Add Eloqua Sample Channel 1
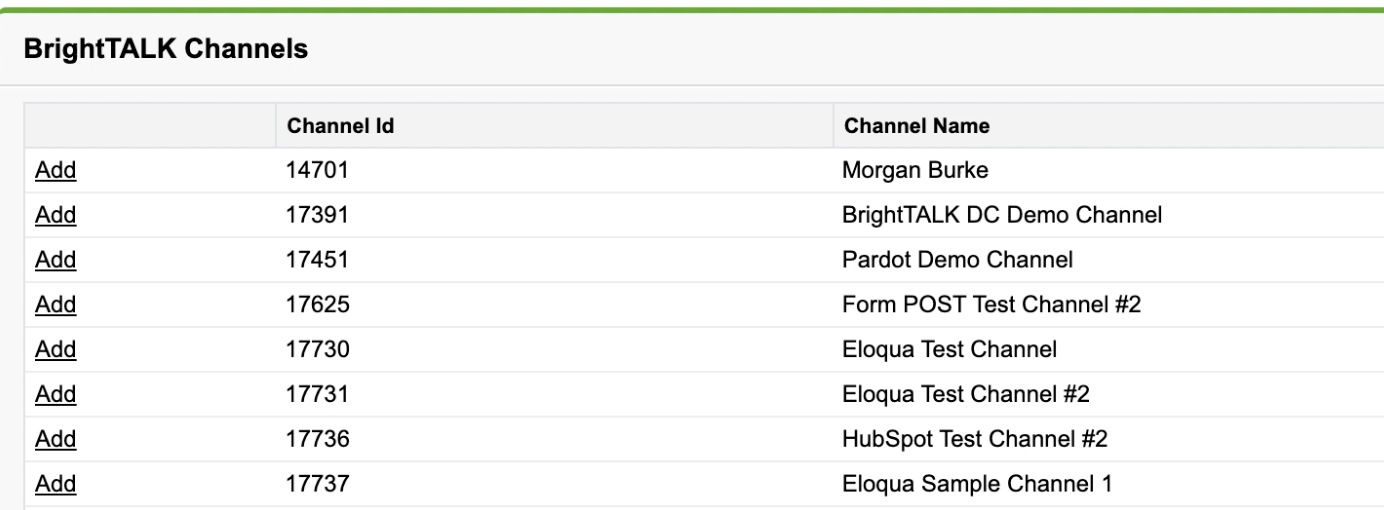1384x510 pixels. [56, 485]
